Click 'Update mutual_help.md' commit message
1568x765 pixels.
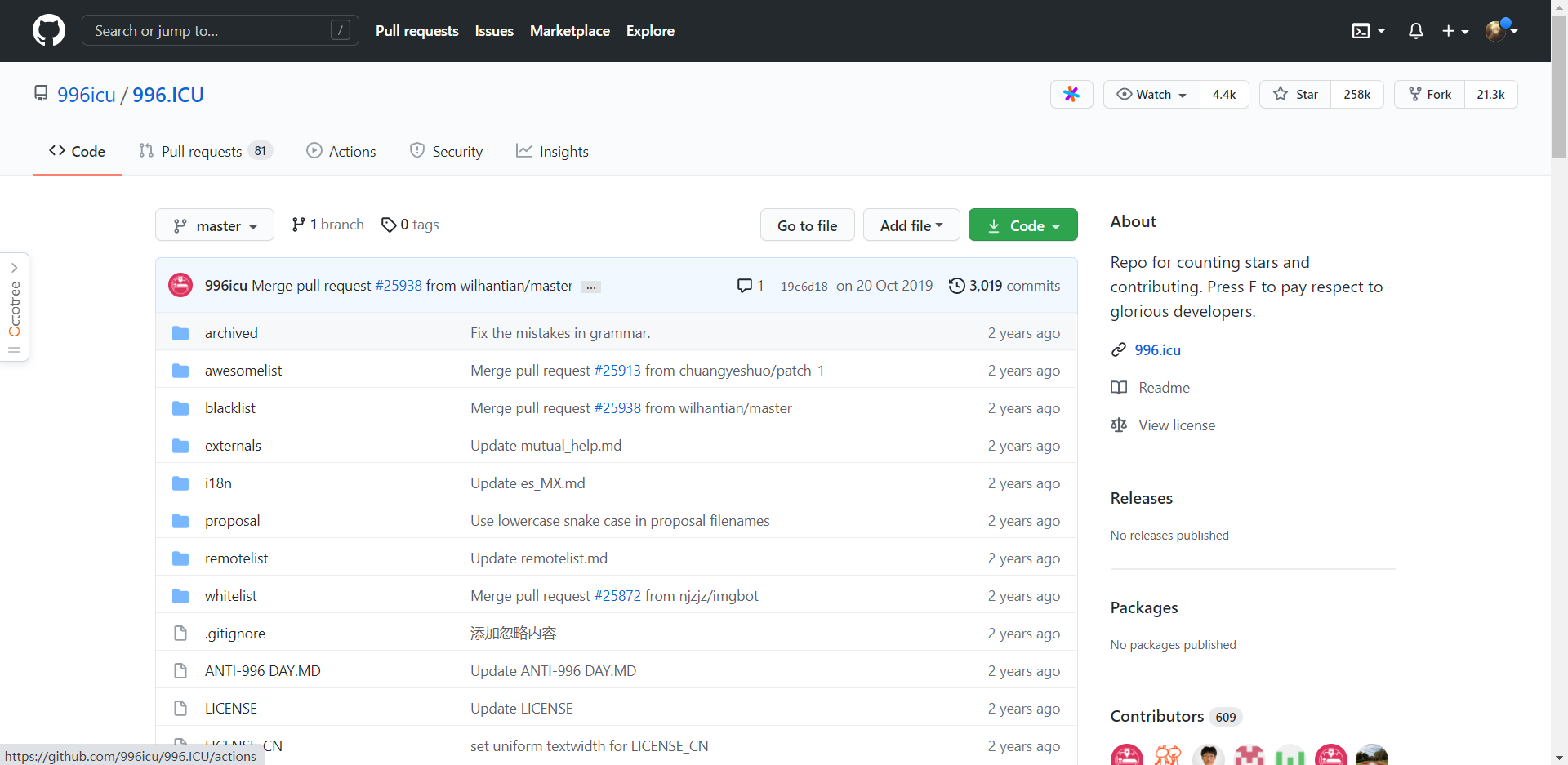pyautogui.click(x=546, y=446)
